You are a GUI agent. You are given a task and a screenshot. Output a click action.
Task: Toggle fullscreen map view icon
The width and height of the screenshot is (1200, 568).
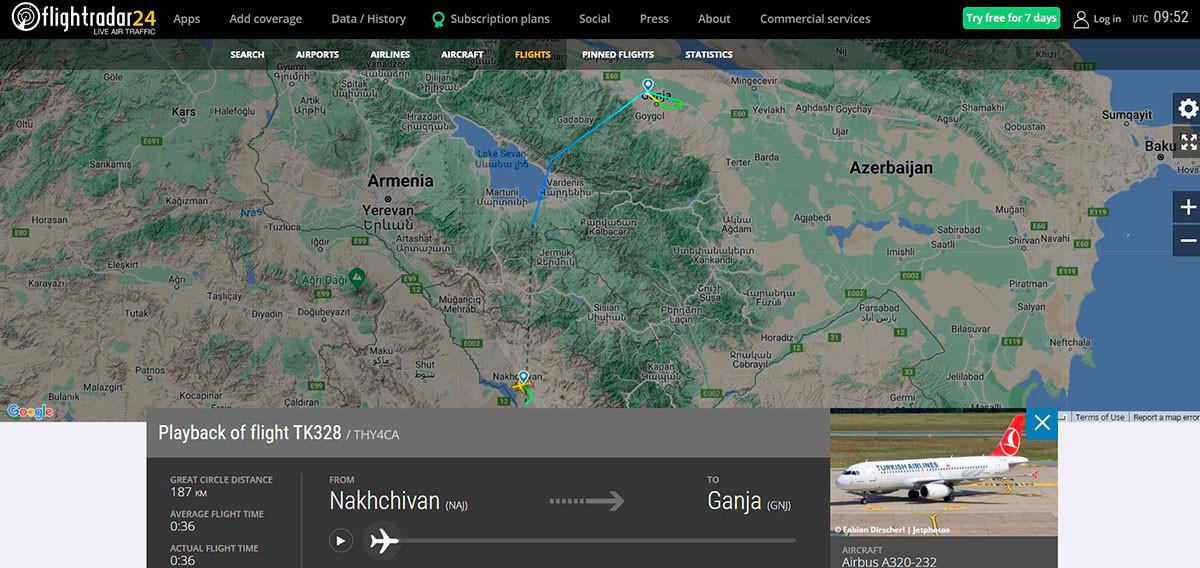click(x=1187, y=142)
